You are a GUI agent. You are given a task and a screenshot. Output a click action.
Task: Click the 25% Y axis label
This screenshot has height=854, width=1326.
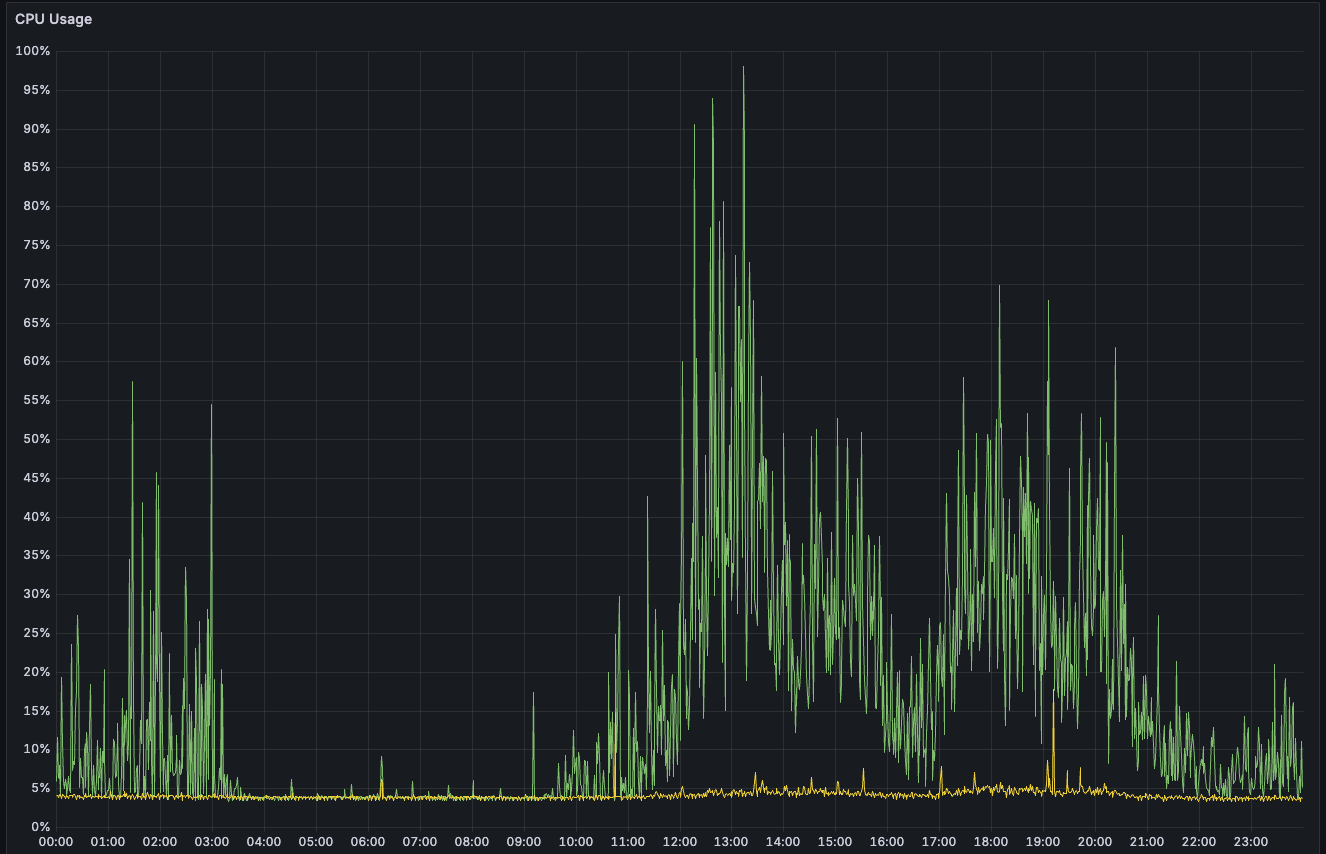(36, 633)
